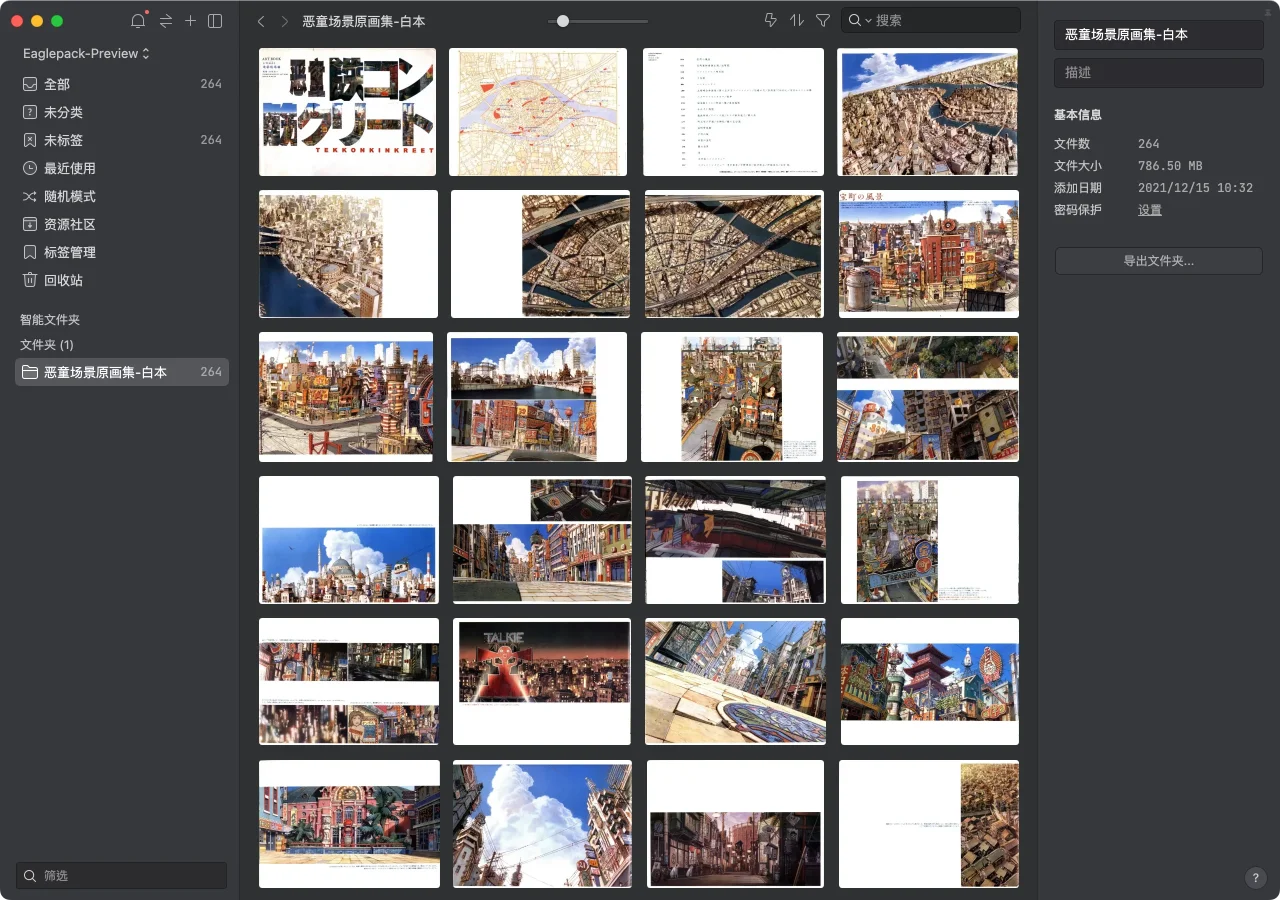
Task: Select the 宝町の風景 street thumbnail
Action: pos(929,254)
